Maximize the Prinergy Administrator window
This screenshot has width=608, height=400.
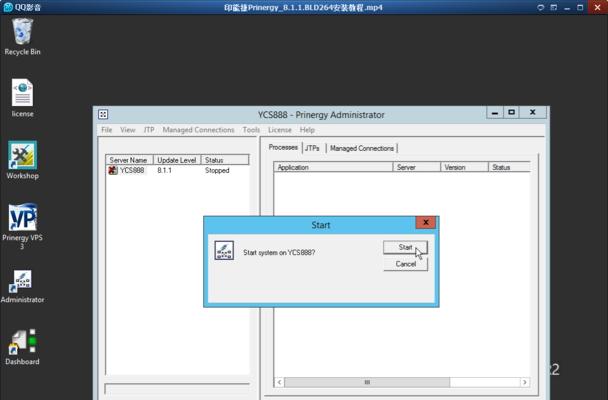(511, 112)
